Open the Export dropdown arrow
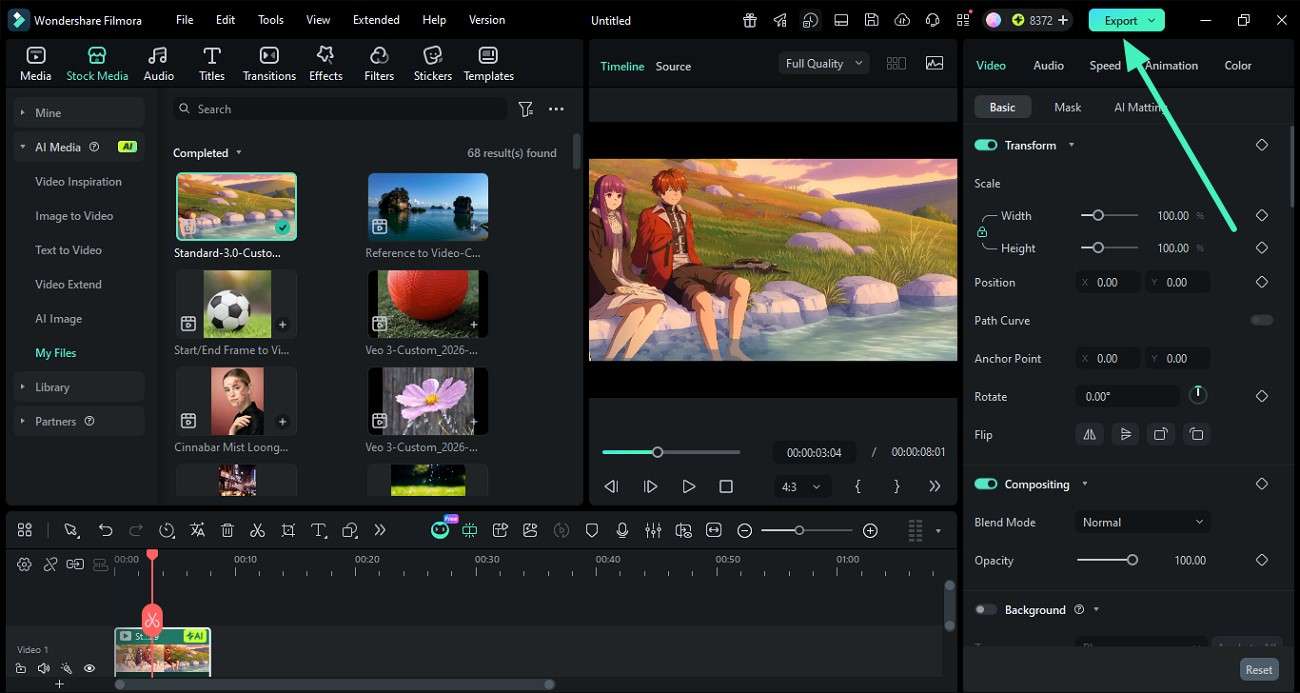Viewport: 1300px width, 693px height. [1151, 20]
